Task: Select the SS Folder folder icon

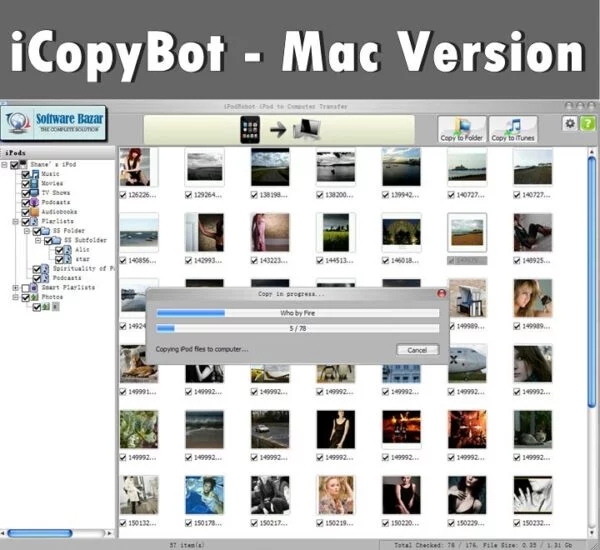Action: pos(46,231)
